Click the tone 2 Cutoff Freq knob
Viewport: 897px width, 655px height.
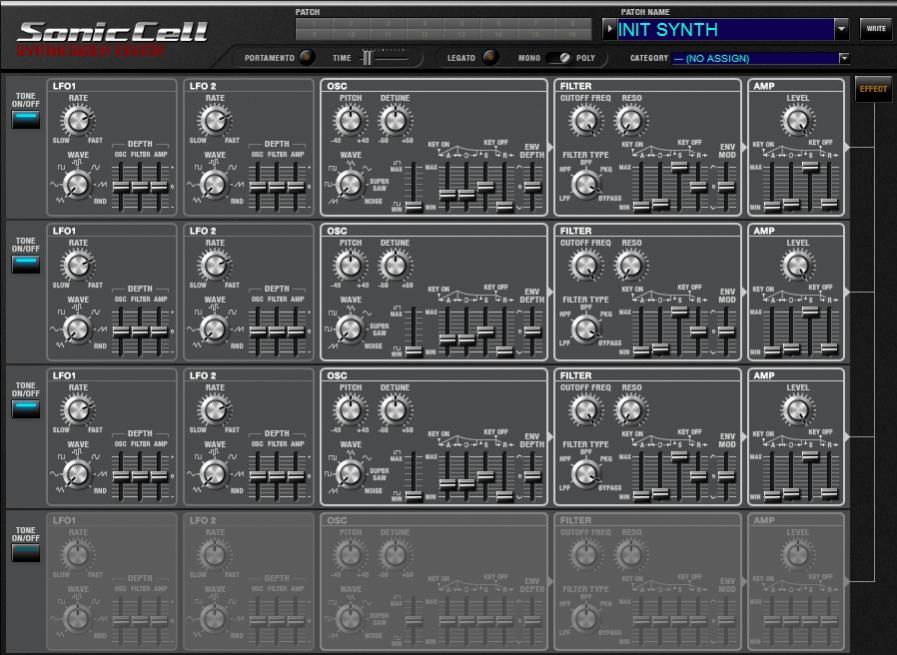click(x=585, y=265)
